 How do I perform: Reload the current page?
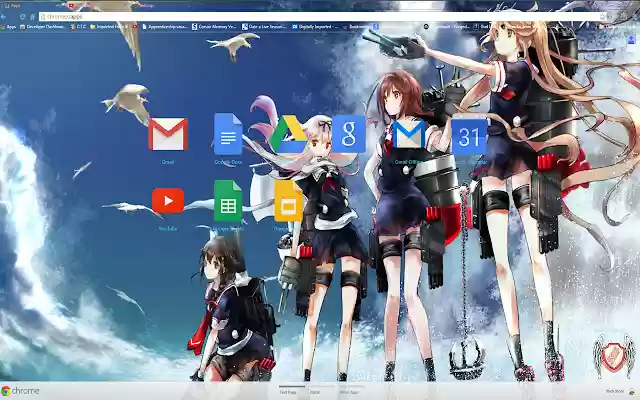[22, 17]
